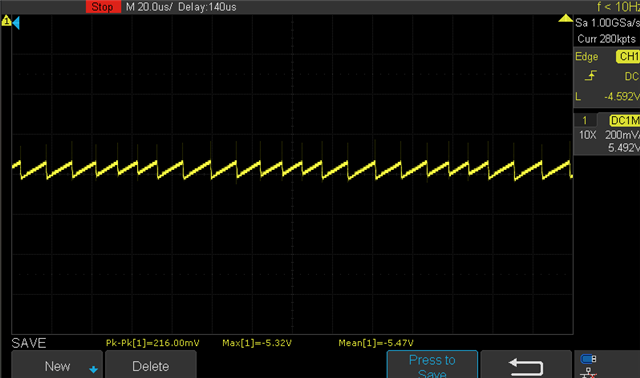The image size is (640, 378).
Task: Click the trigger level -4.592V value
Action: pyautogui.click(x=622, y=97)
